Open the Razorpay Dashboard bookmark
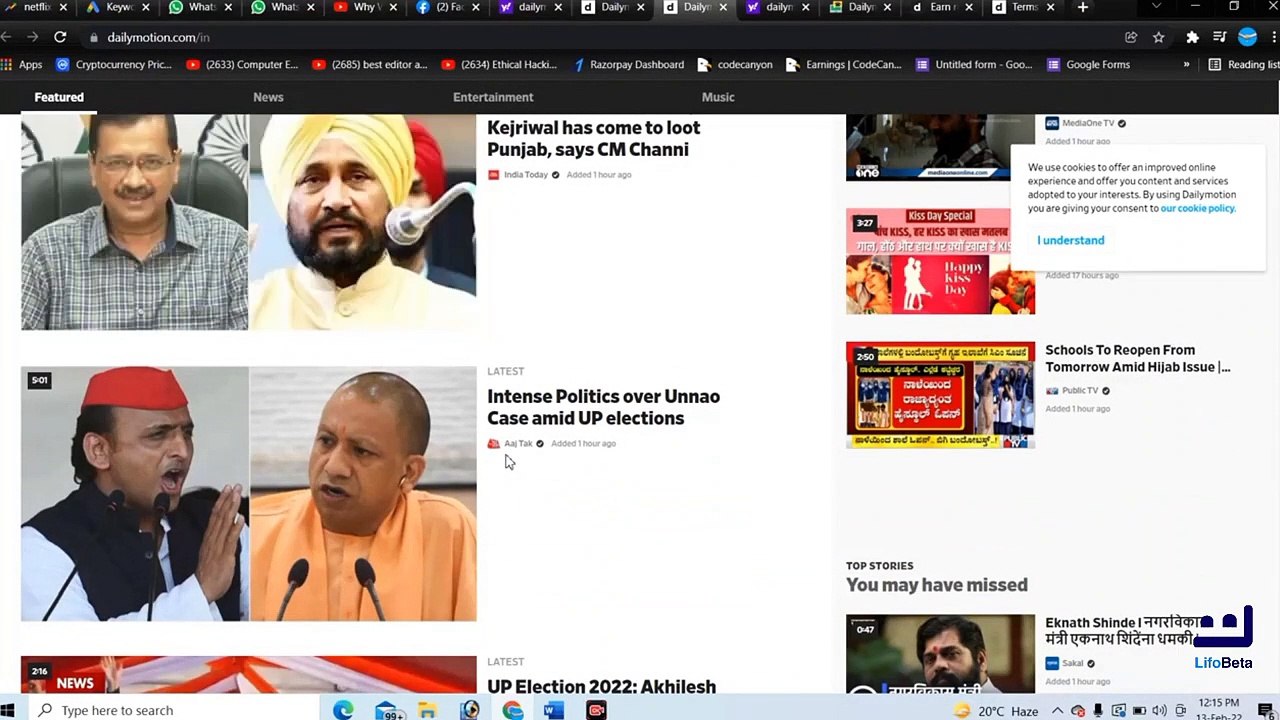This screenshot has width=1280, height=720. click(628, 64)
